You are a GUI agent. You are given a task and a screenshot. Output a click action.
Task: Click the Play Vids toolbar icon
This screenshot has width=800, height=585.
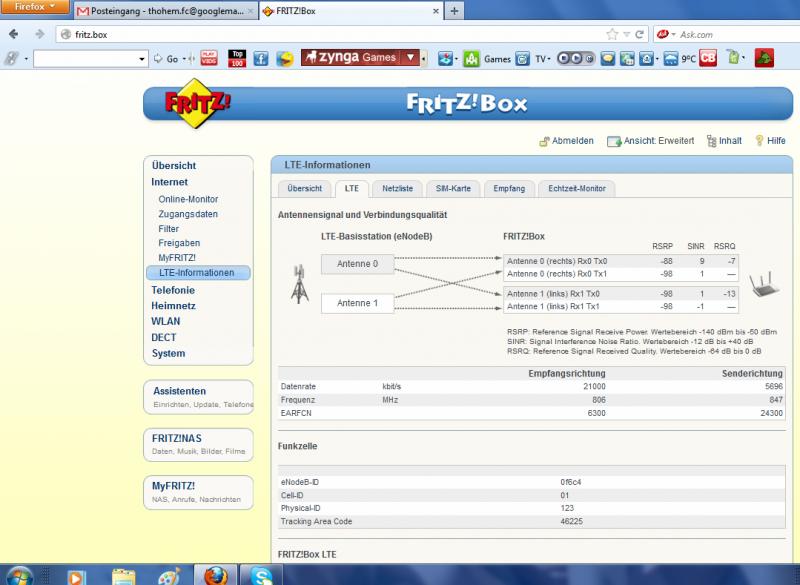209,58
